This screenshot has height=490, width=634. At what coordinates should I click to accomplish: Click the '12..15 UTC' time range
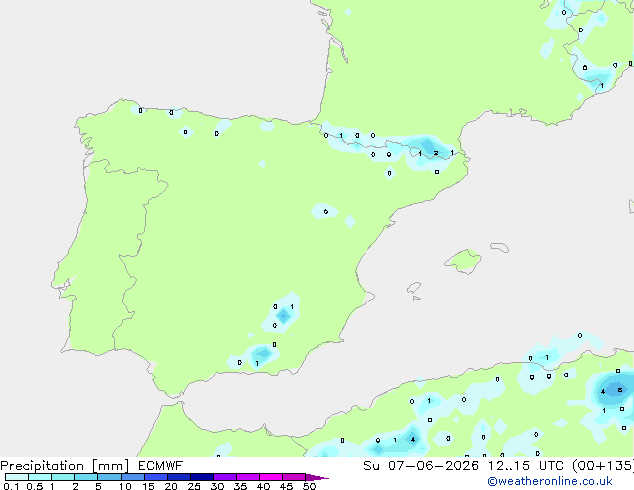click(525, 466)
